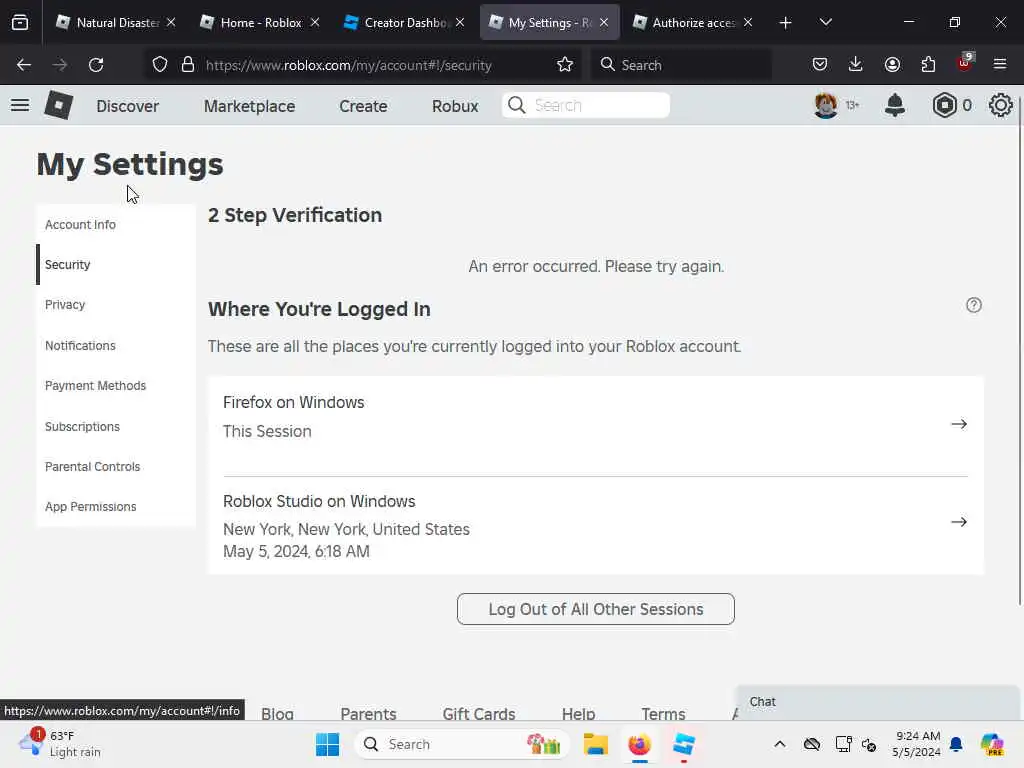Click the Windows taskbar search box

point(462,744)
